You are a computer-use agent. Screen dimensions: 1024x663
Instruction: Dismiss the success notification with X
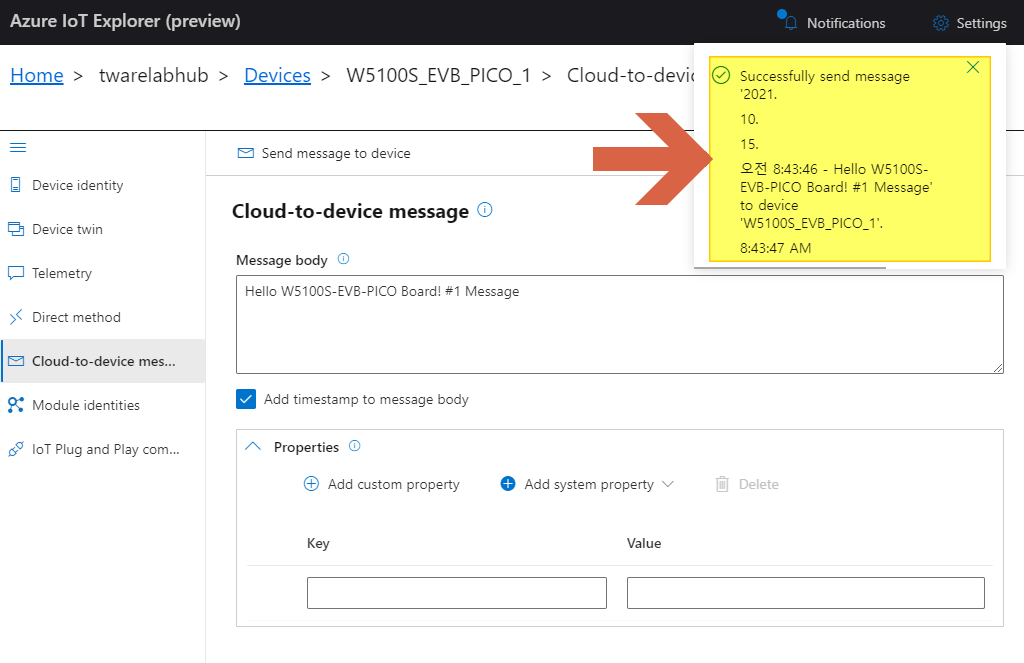click(x=973, y=67)
